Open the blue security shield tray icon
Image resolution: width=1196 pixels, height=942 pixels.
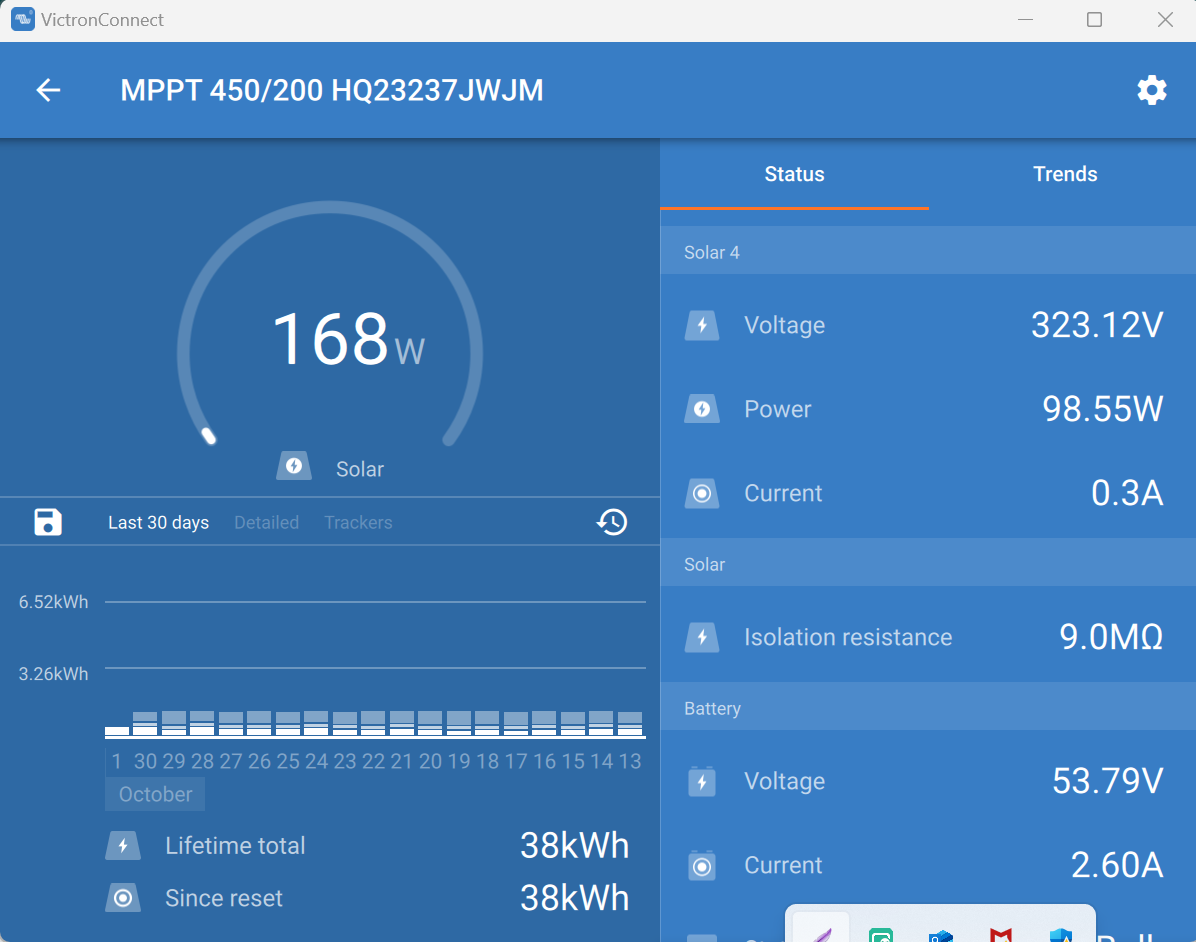coord(1061,934)
